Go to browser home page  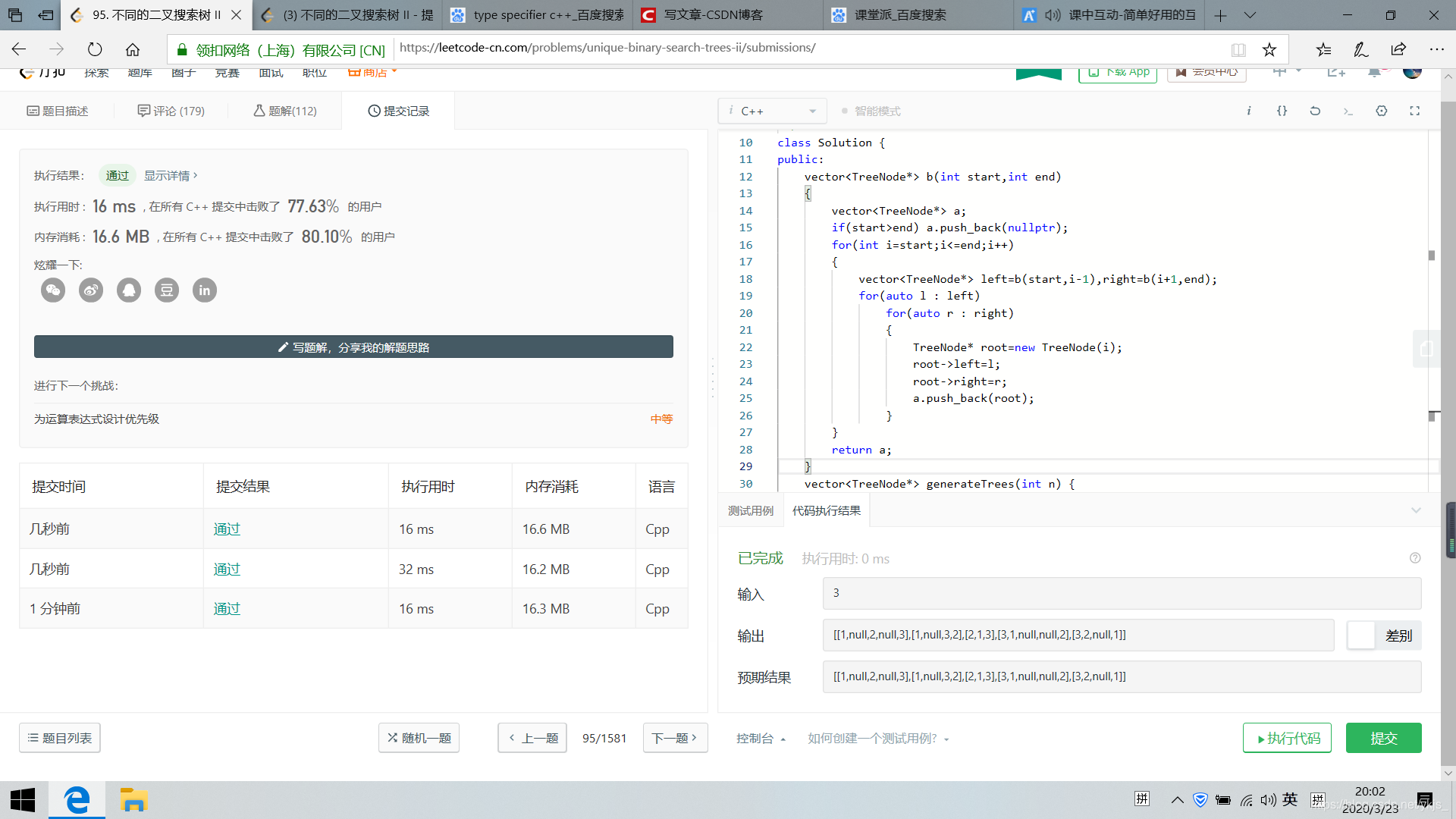[133, 49]
